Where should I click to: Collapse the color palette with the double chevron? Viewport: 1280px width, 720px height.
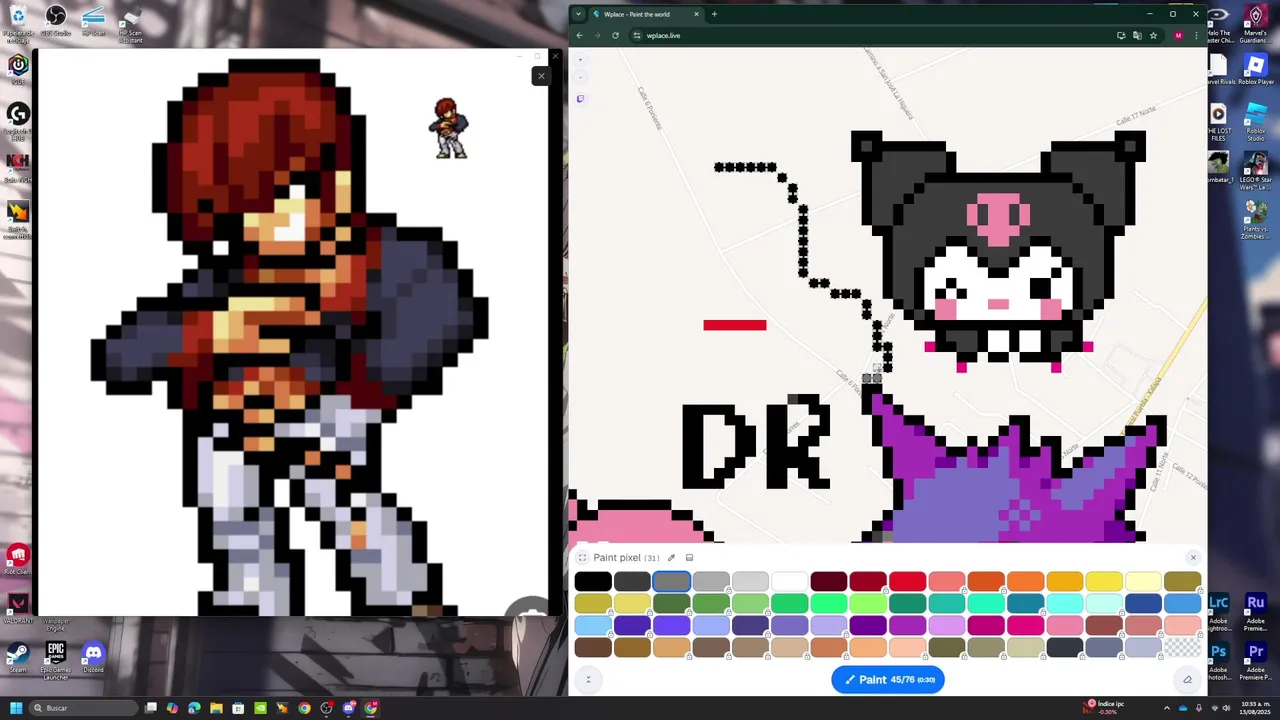tap(588, 680)
